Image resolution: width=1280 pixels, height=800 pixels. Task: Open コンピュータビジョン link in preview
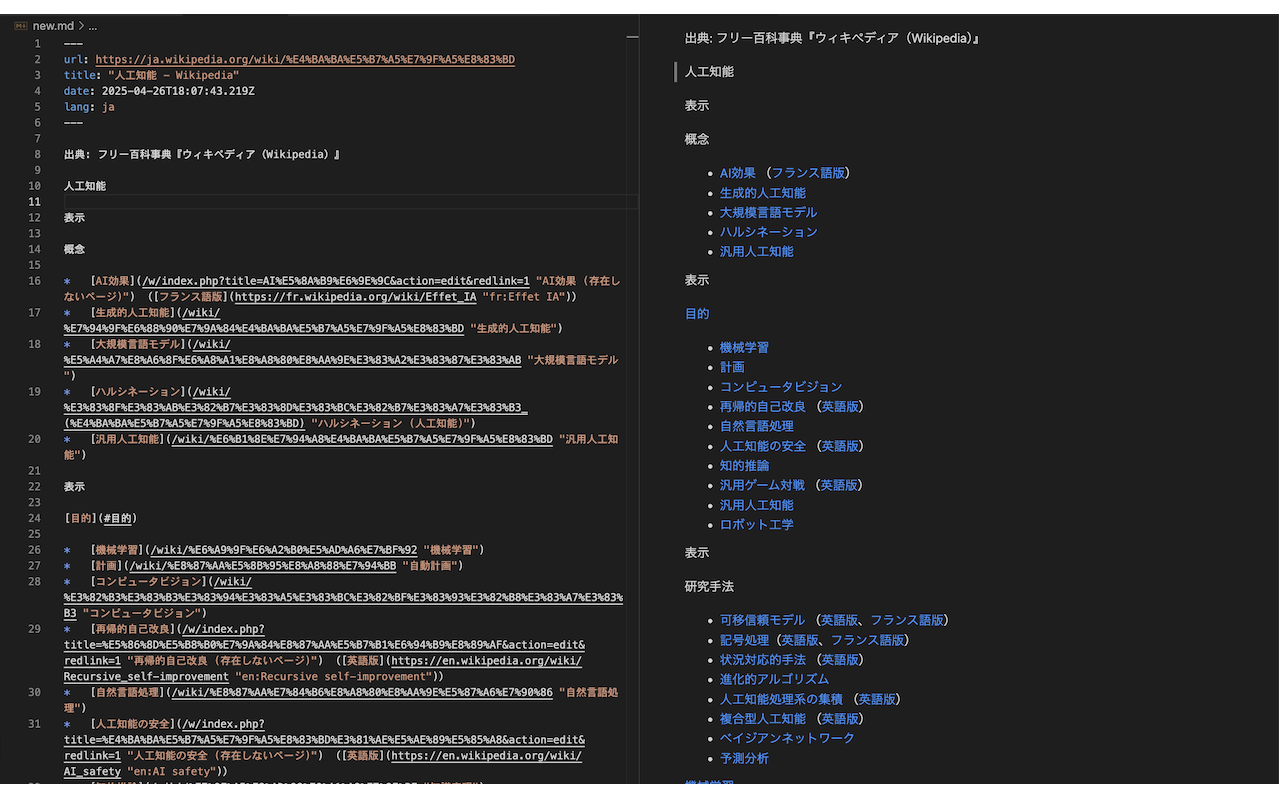pos(781,387)
